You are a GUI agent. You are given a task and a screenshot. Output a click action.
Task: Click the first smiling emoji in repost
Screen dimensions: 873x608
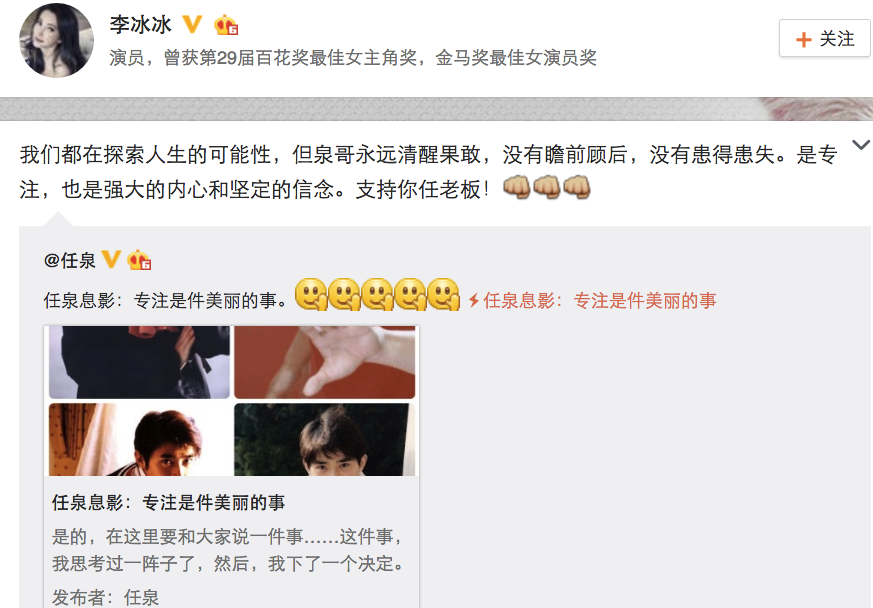(x=311, y=294)
